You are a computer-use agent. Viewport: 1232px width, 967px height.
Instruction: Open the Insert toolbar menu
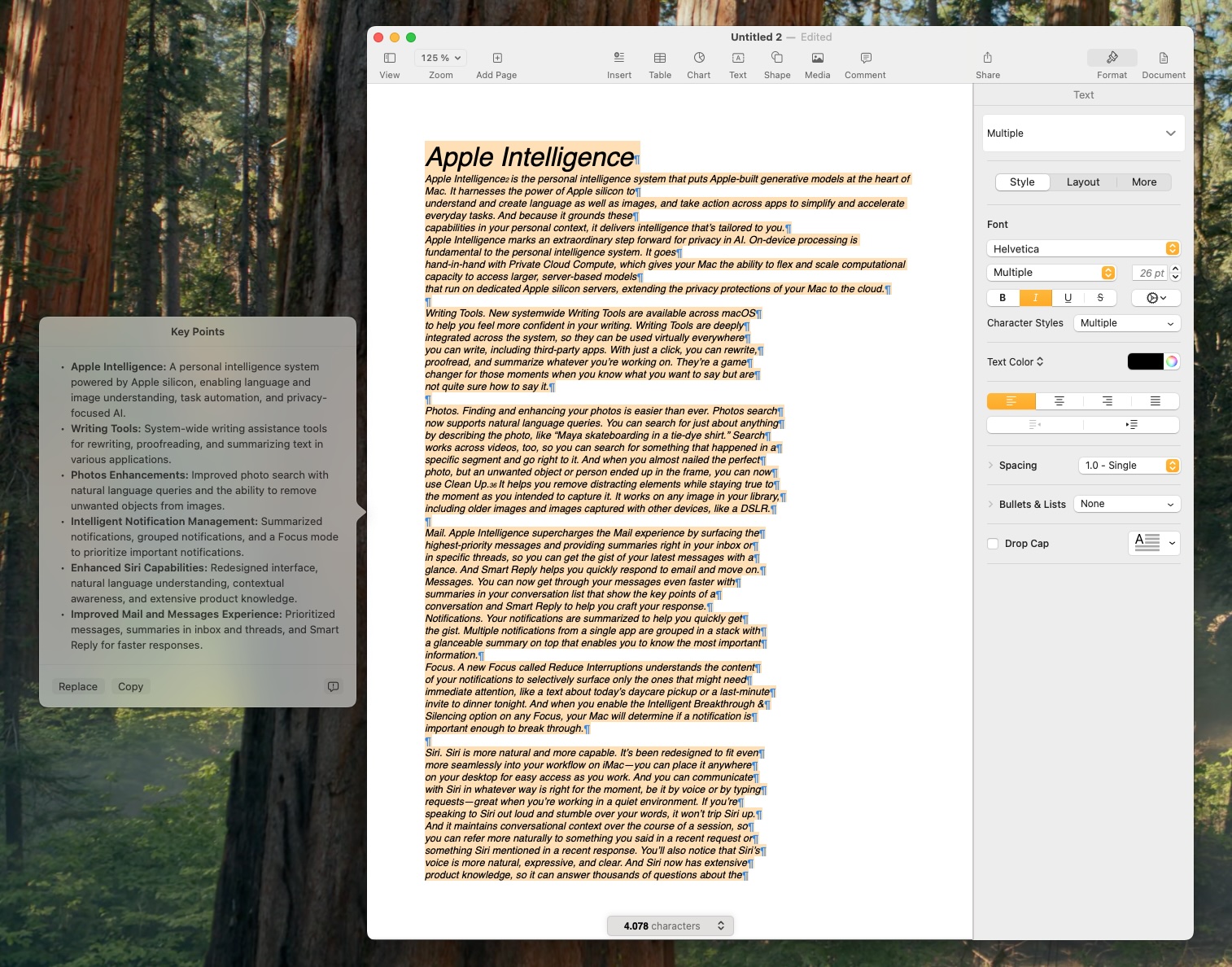(618, 64)
